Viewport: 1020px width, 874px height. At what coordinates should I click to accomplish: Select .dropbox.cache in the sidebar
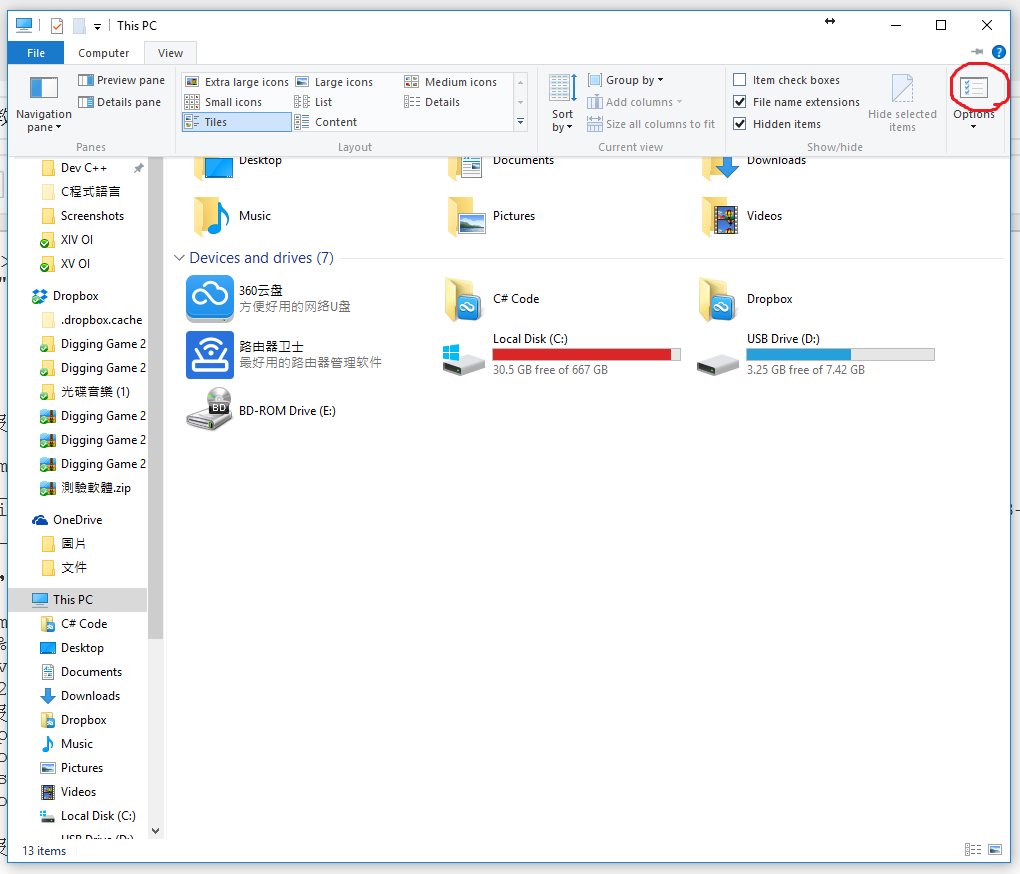click(101, 320)
